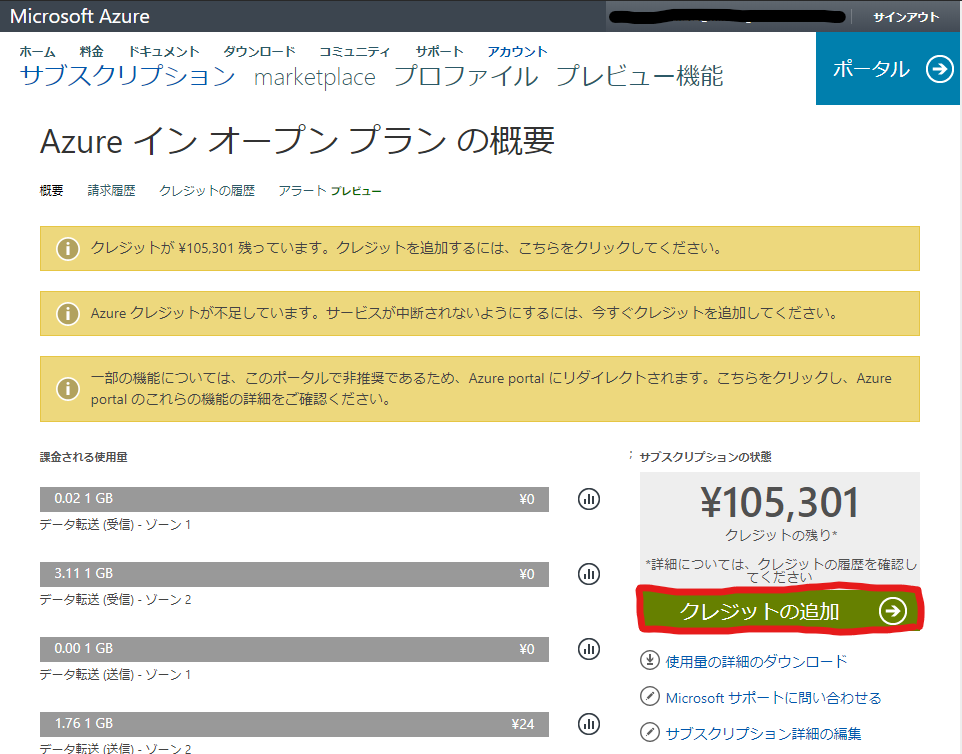The width and height of the screenshot is (962, 754).
Task: Open the chart icon for 0.00 GB usage row
Action: (x=589, y=648)
